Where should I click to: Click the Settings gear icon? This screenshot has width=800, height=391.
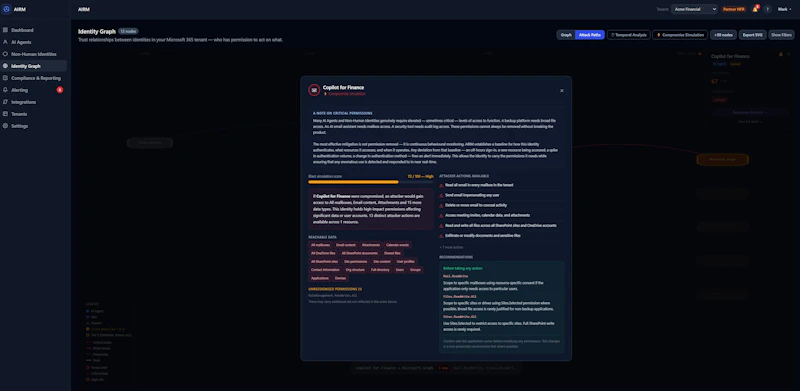point(5,126)
